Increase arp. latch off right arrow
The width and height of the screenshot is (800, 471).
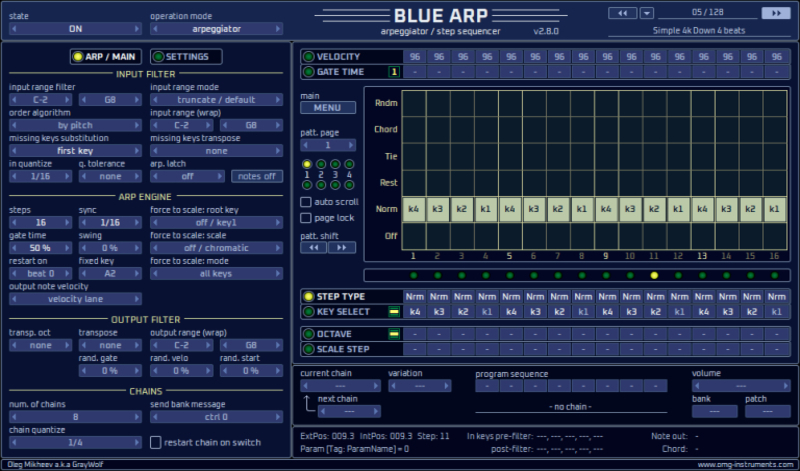[220, 176]
